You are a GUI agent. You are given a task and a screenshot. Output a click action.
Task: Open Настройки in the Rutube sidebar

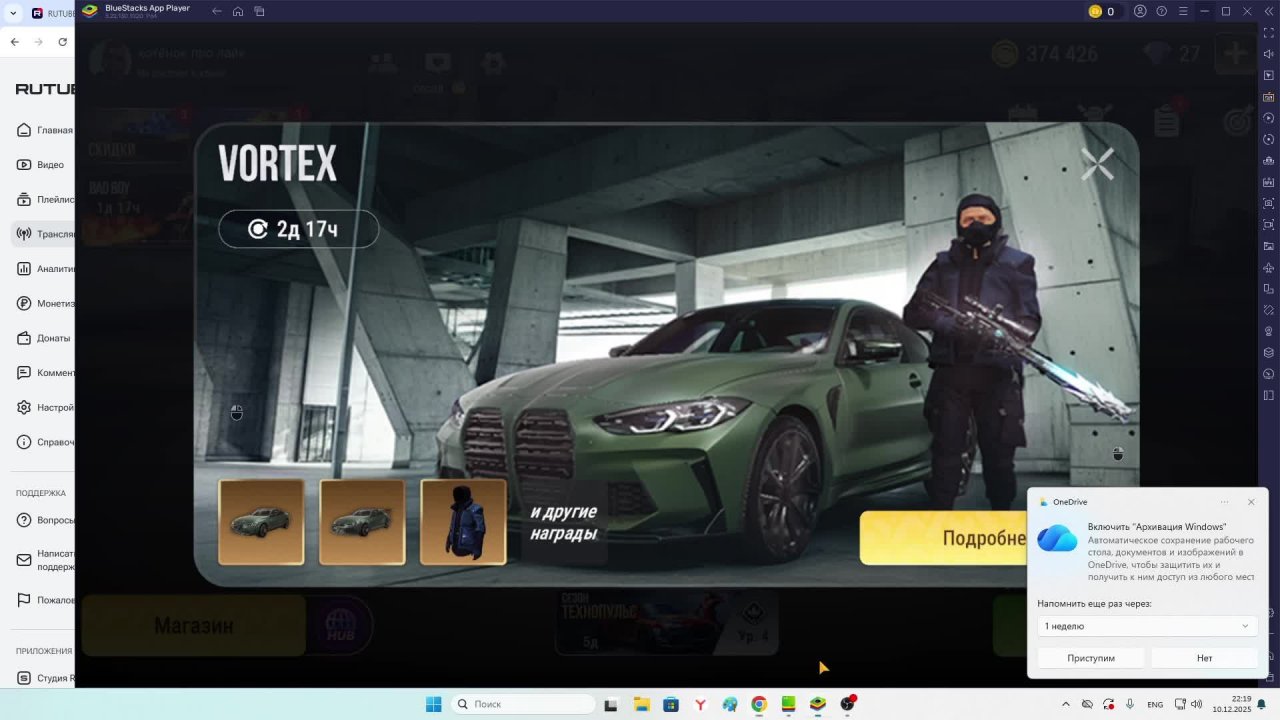click(45, 407)
